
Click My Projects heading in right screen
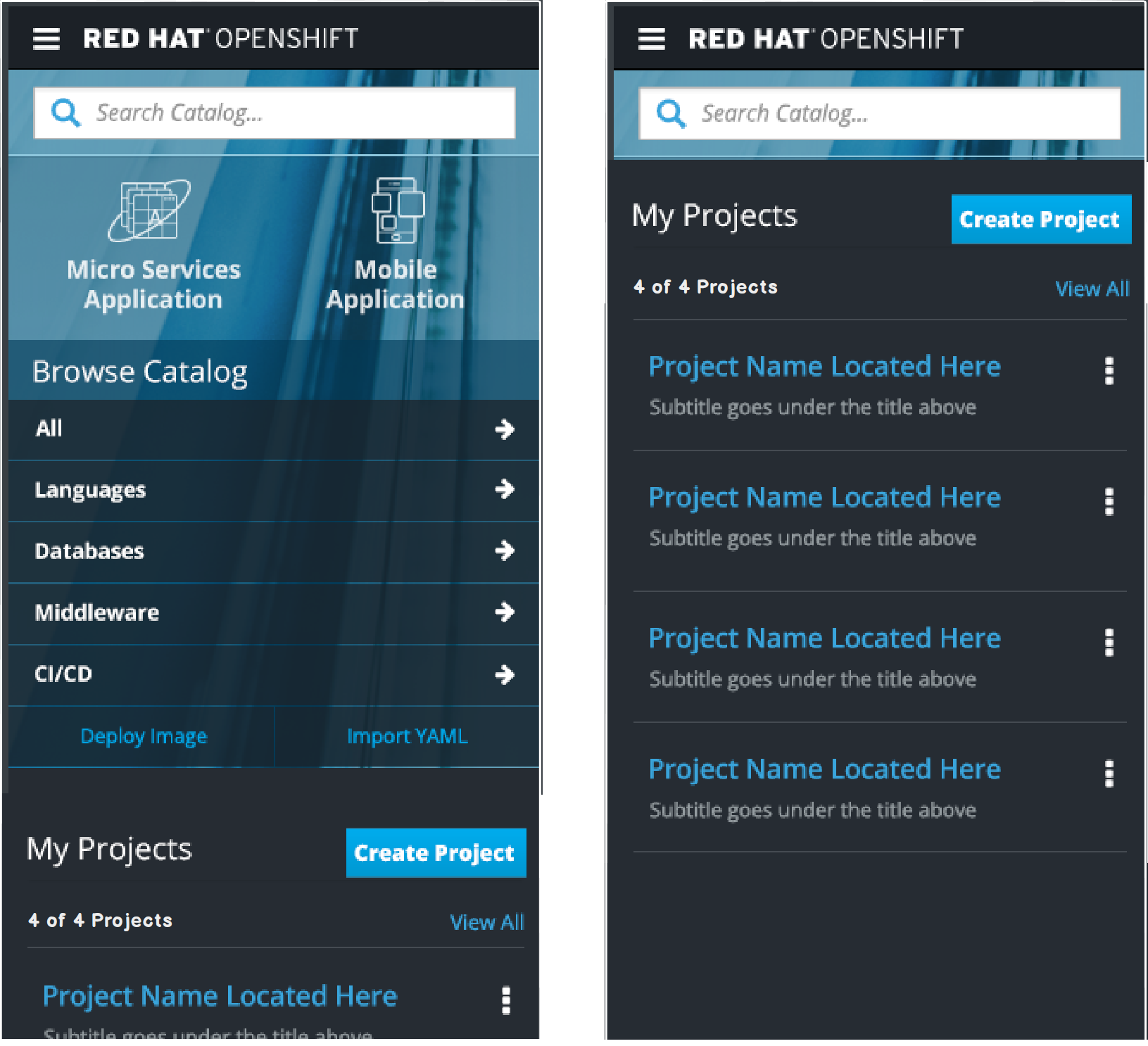[x=714, y=216]
